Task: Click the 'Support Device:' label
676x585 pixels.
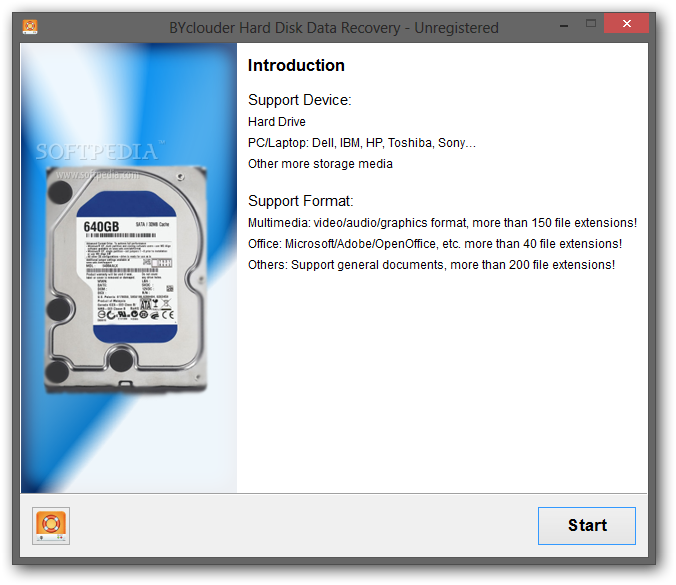Action: 300,100
